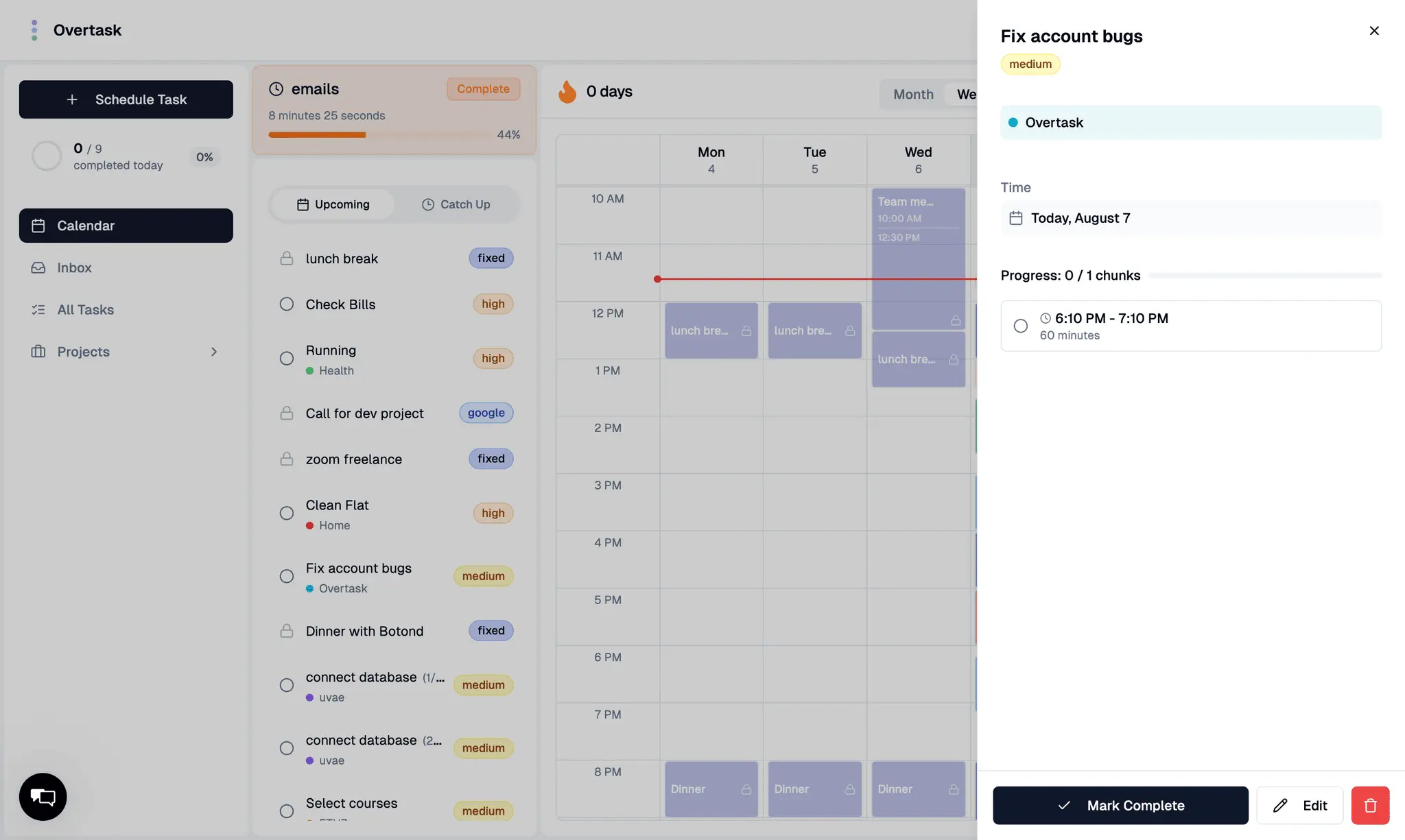Click the flame streak icon
1405x840 pixels.
coord(567,91)
